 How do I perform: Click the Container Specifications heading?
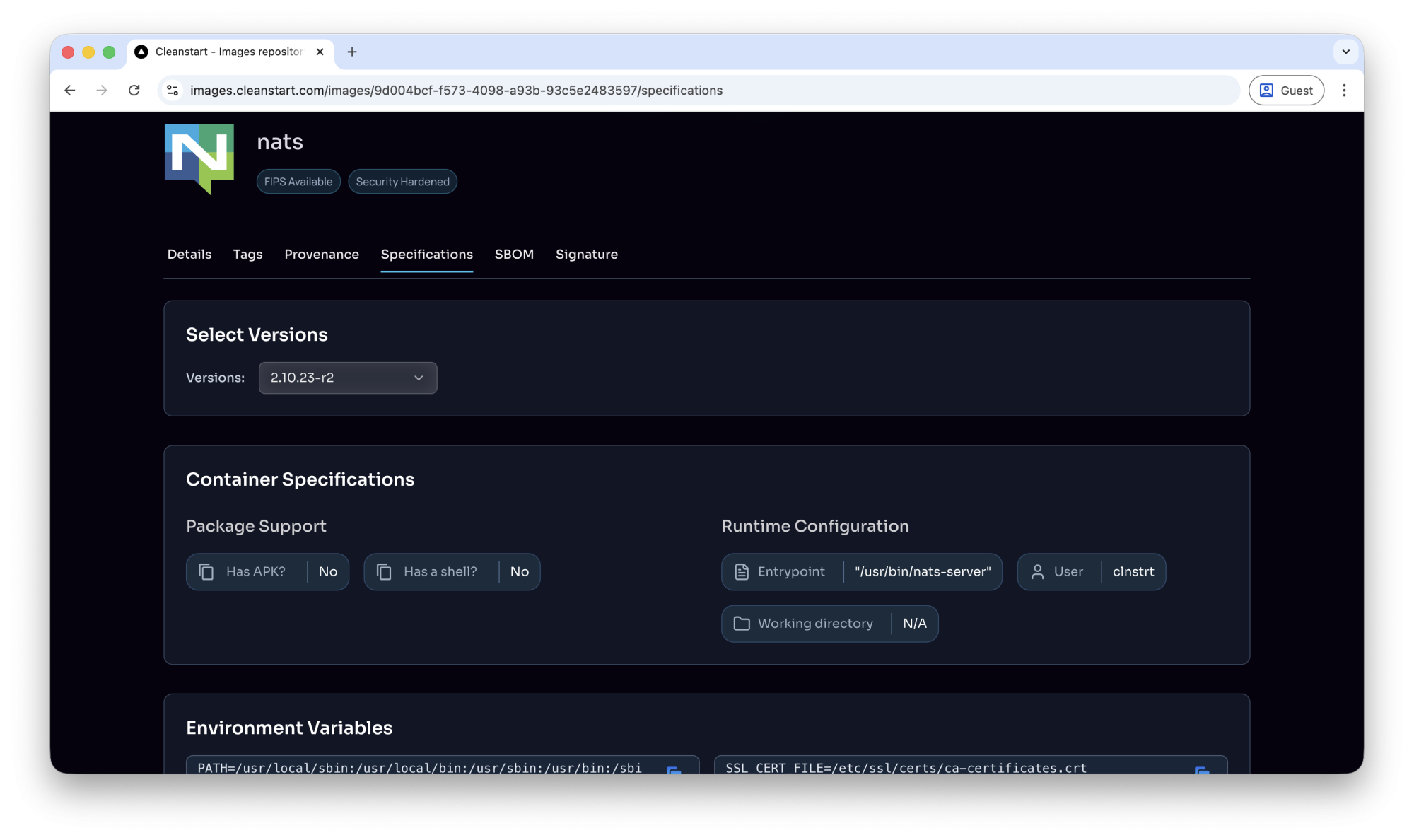tap(300, 479)
